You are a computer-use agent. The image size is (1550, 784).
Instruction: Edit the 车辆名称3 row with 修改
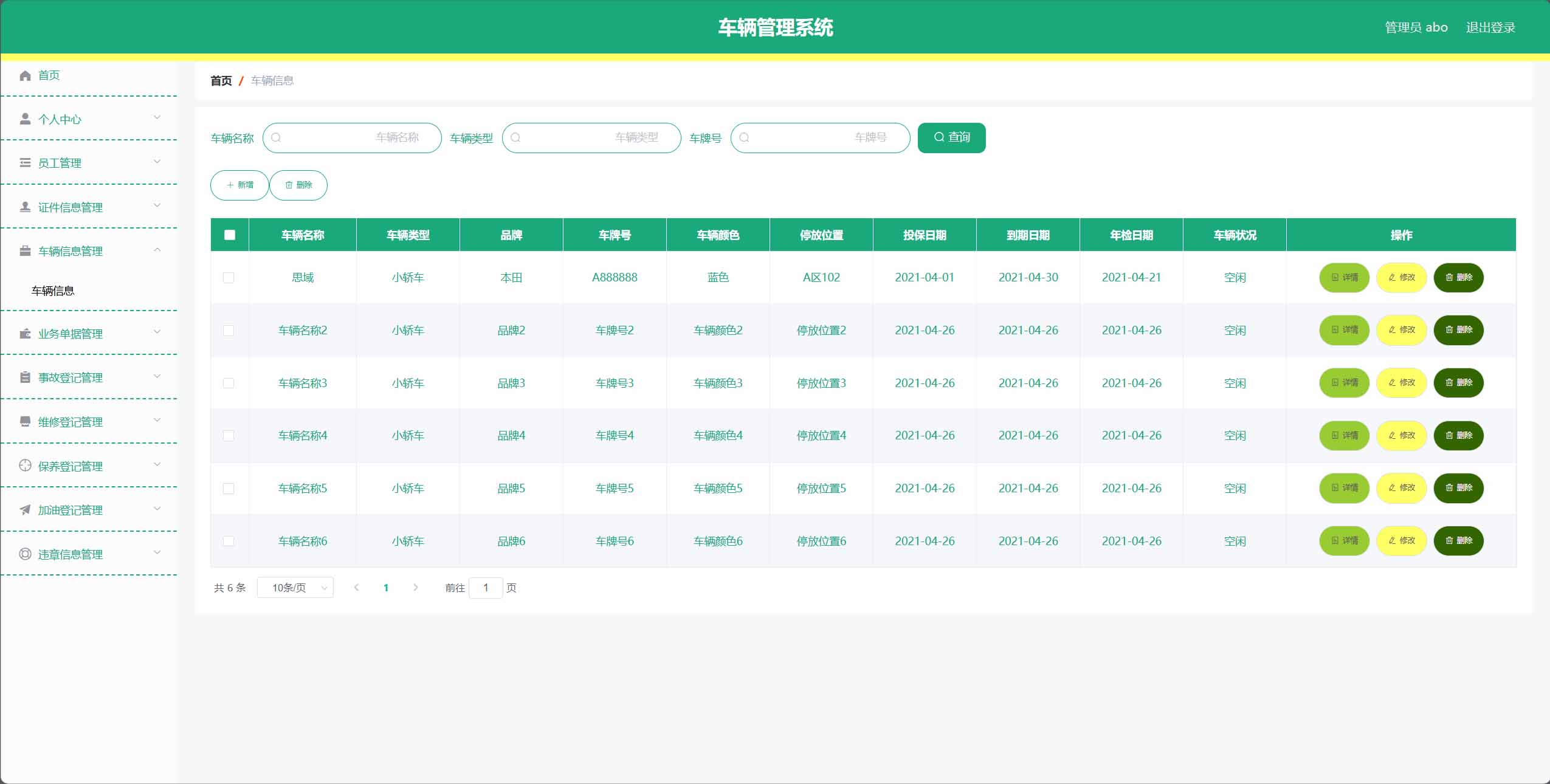click(1401, 382)
